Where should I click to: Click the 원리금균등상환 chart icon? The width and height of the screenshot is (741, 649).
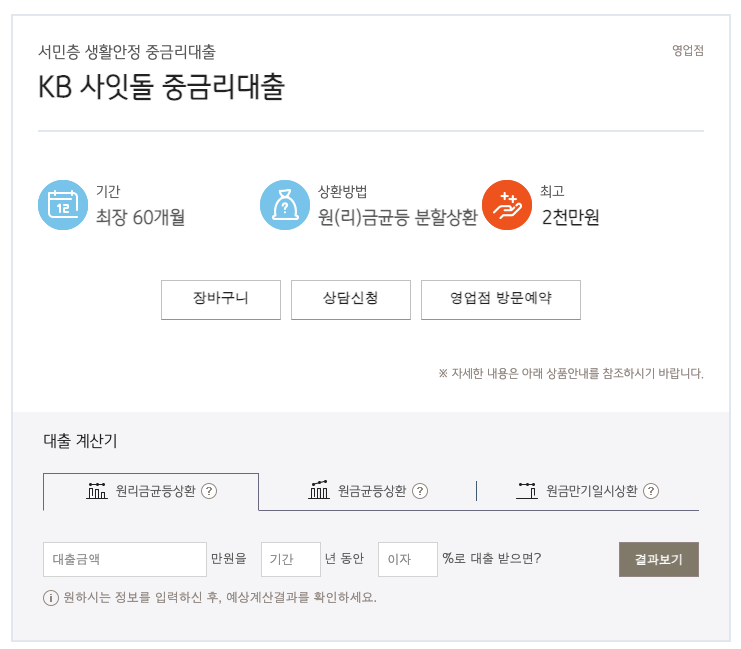pyautogui.click(x=97, y=491)
